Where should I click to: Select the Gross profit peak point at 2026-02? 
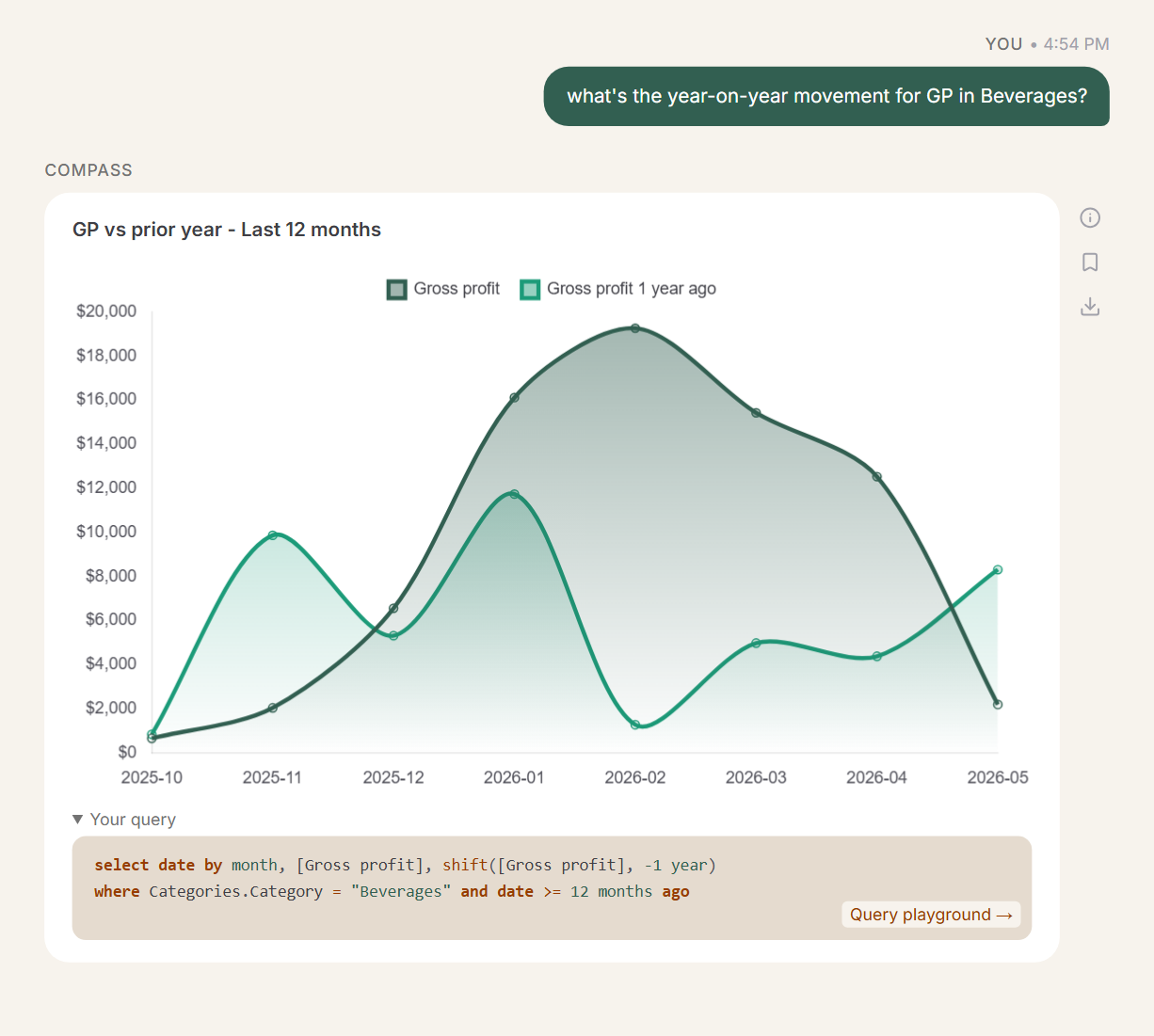(635, 328)
